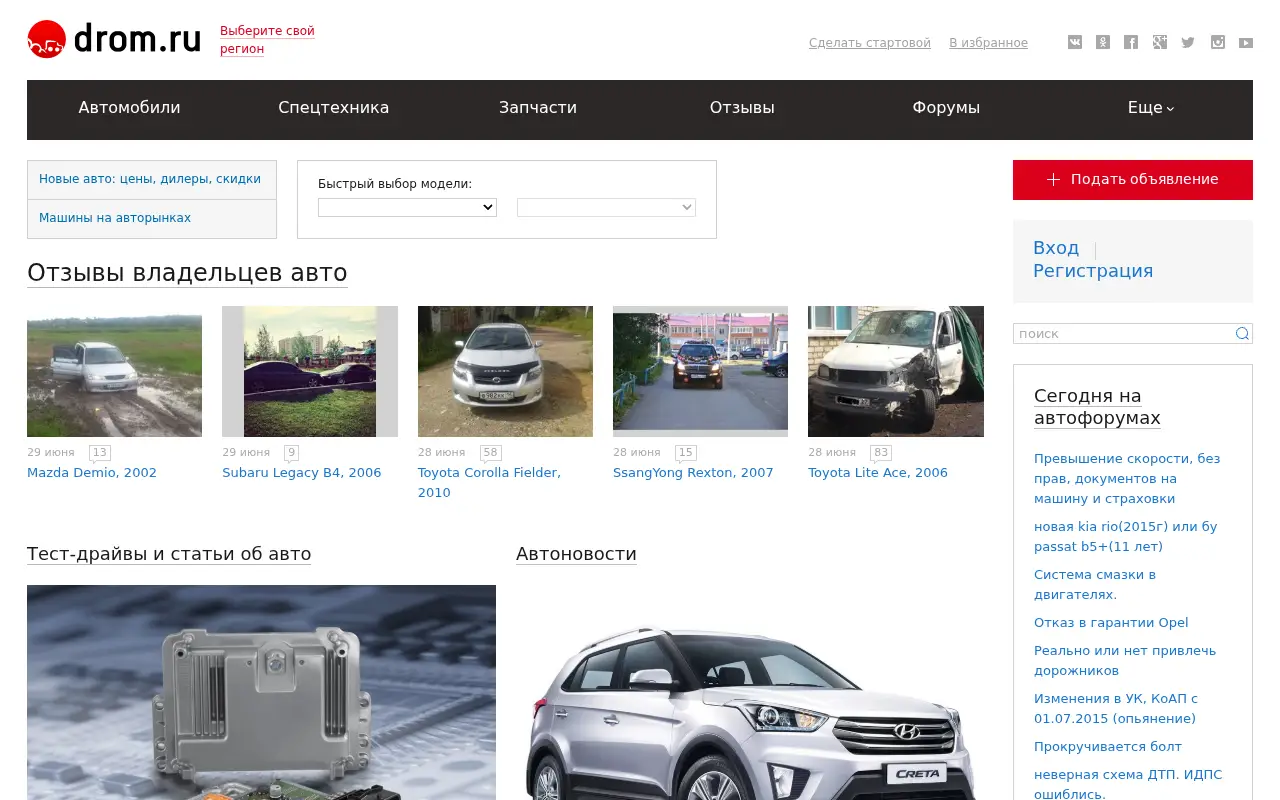Expand the Еще menu
The image size is (1280, 800).
1151,108
